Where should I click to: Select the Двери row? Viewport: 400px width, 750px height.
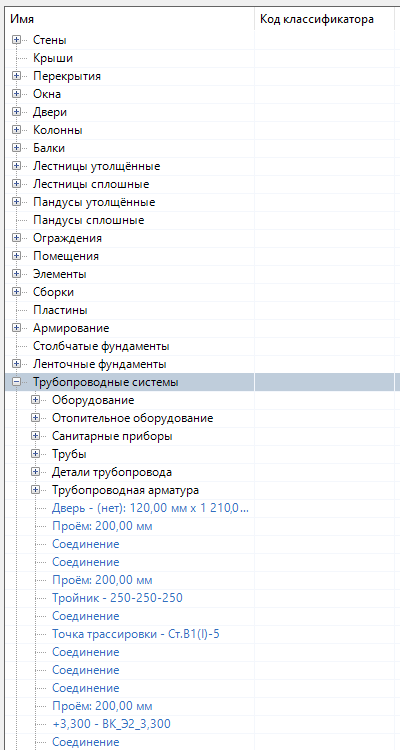point(50,112)
